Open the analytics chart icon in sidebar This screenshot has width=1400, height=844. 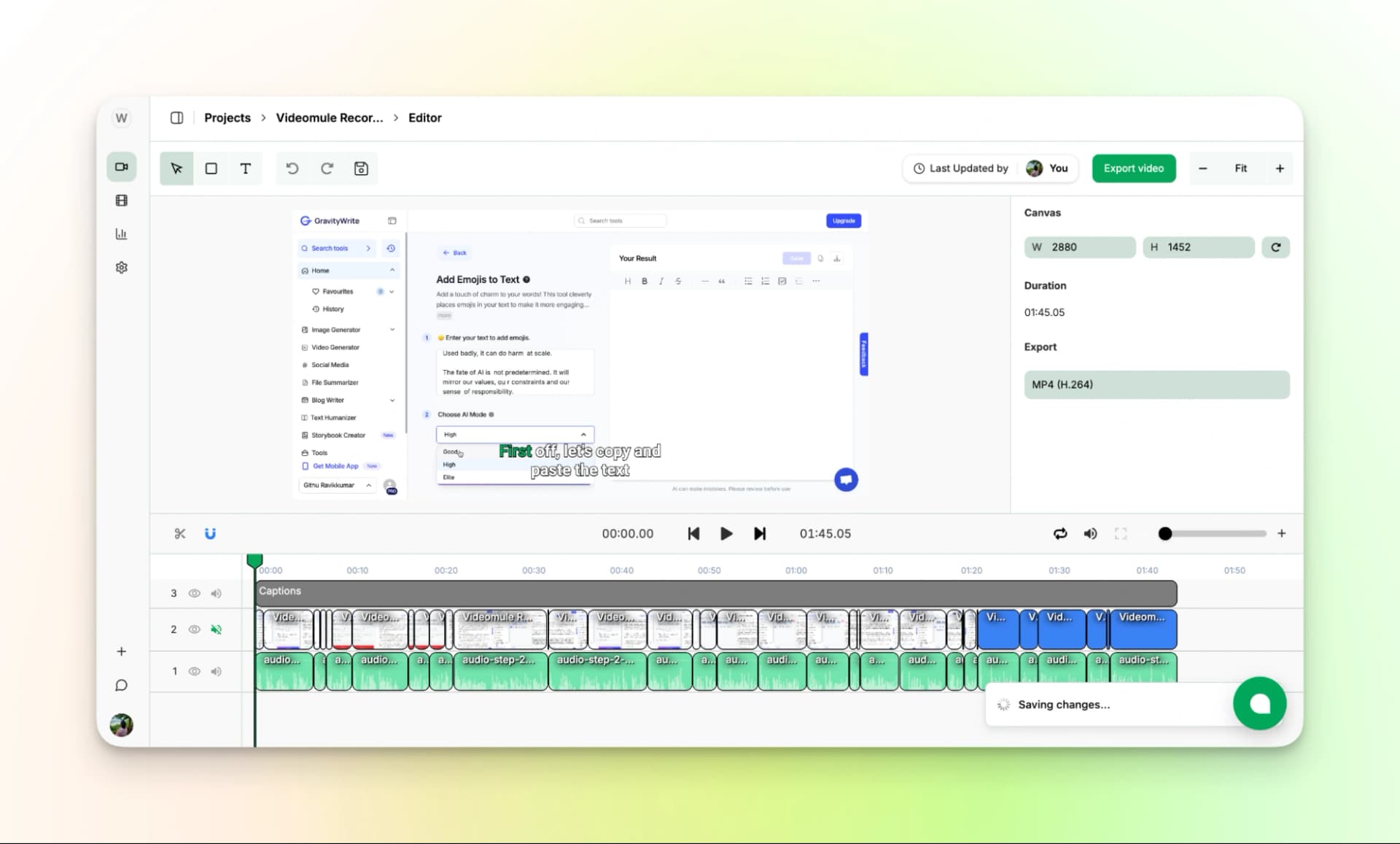point(121,234)
